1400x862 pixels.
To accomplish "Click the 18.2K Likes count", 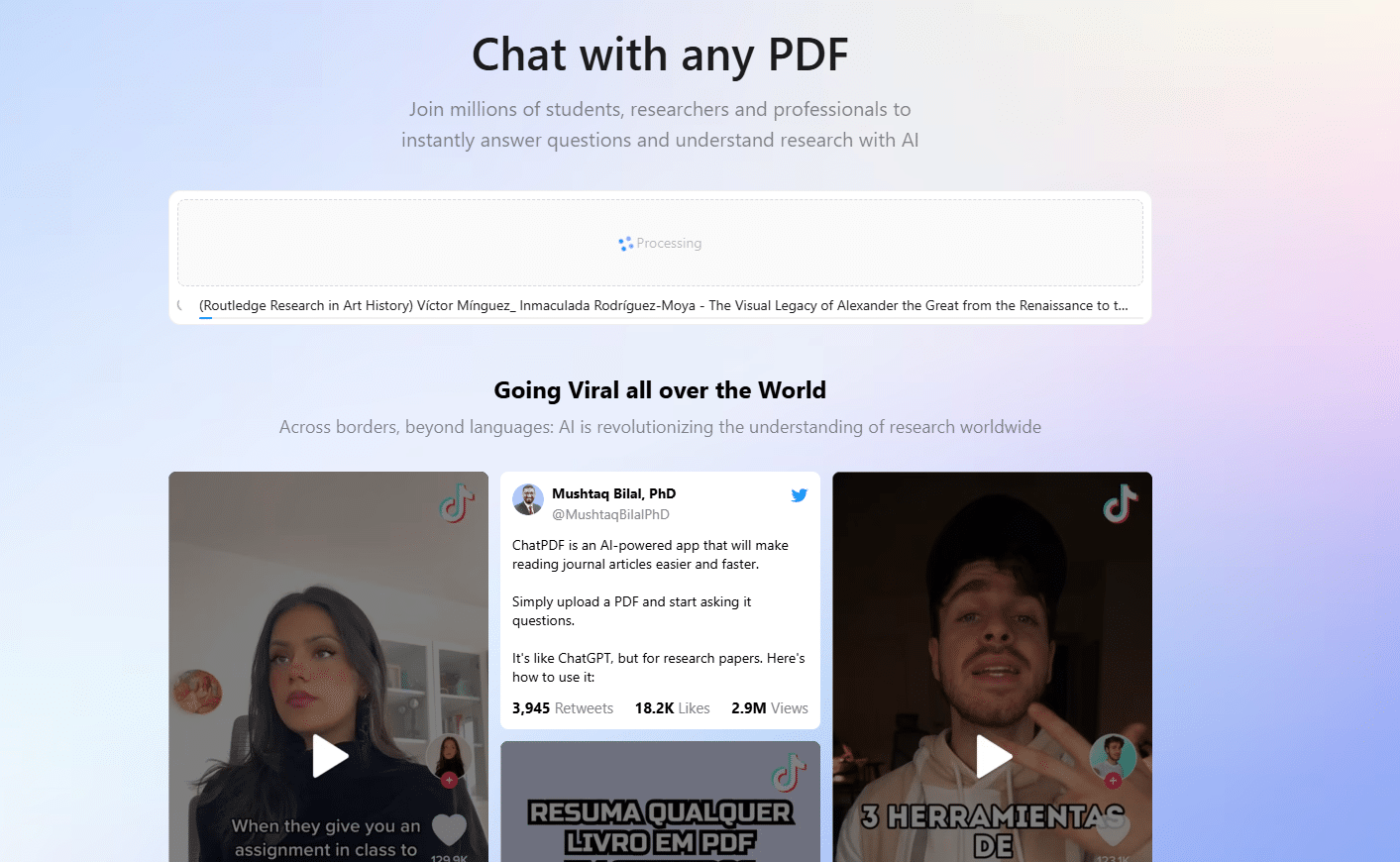I will pos(672,708).
